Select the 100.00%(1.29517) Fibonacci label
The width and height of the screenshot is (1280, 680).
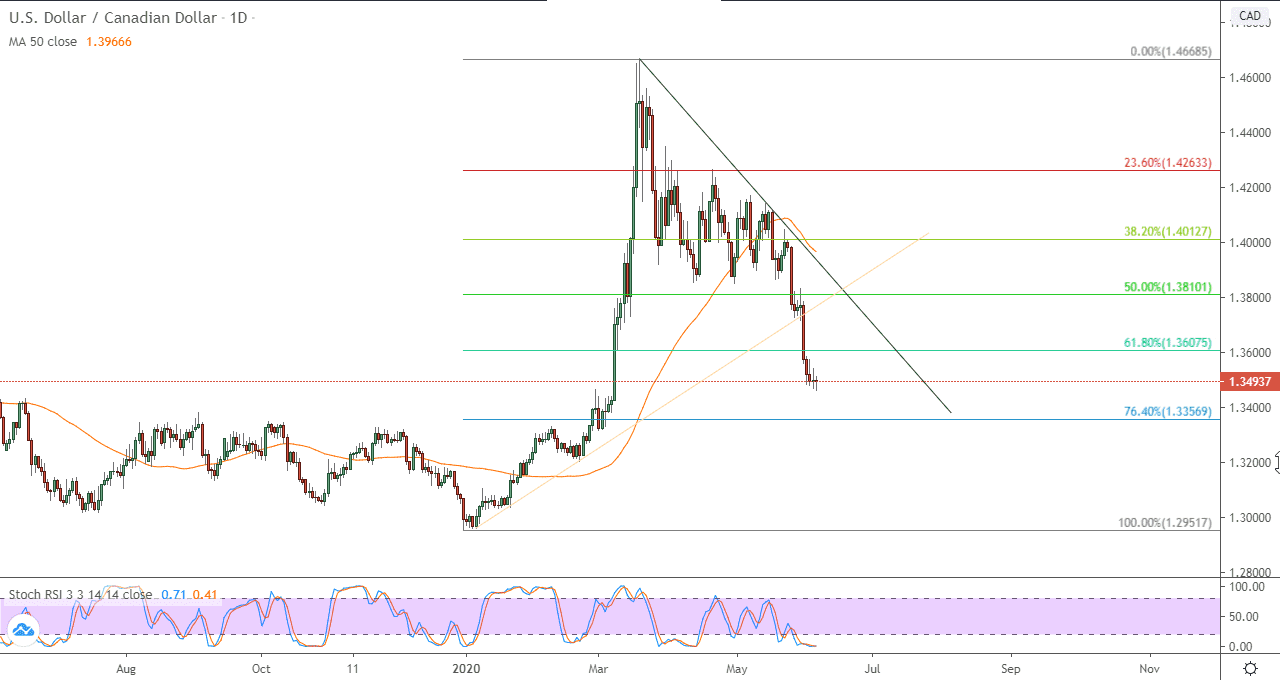[1164, 523]
